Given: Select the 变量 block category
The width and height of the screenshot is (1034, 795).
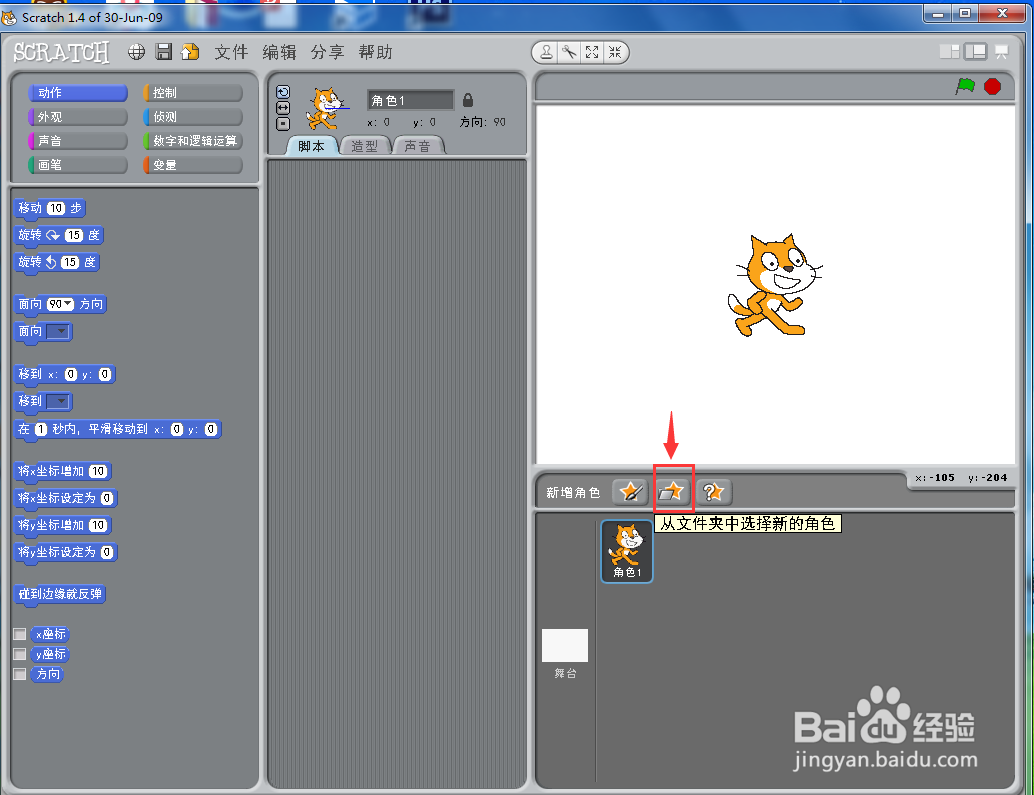Looking at the screenshot, I should (x=193, y=165).
